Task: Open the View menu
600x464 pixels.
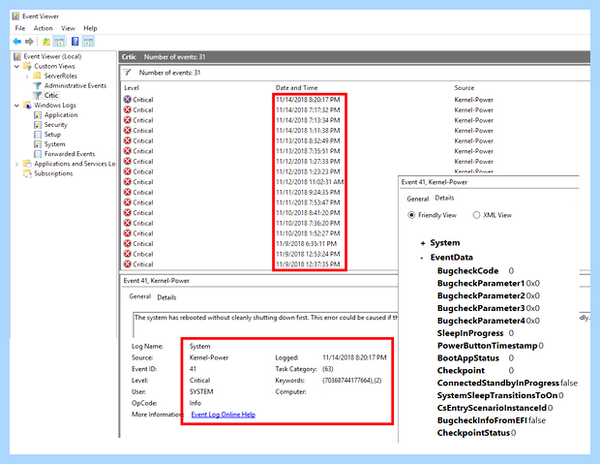Action: pyautogui.click(x=68, y=28)
